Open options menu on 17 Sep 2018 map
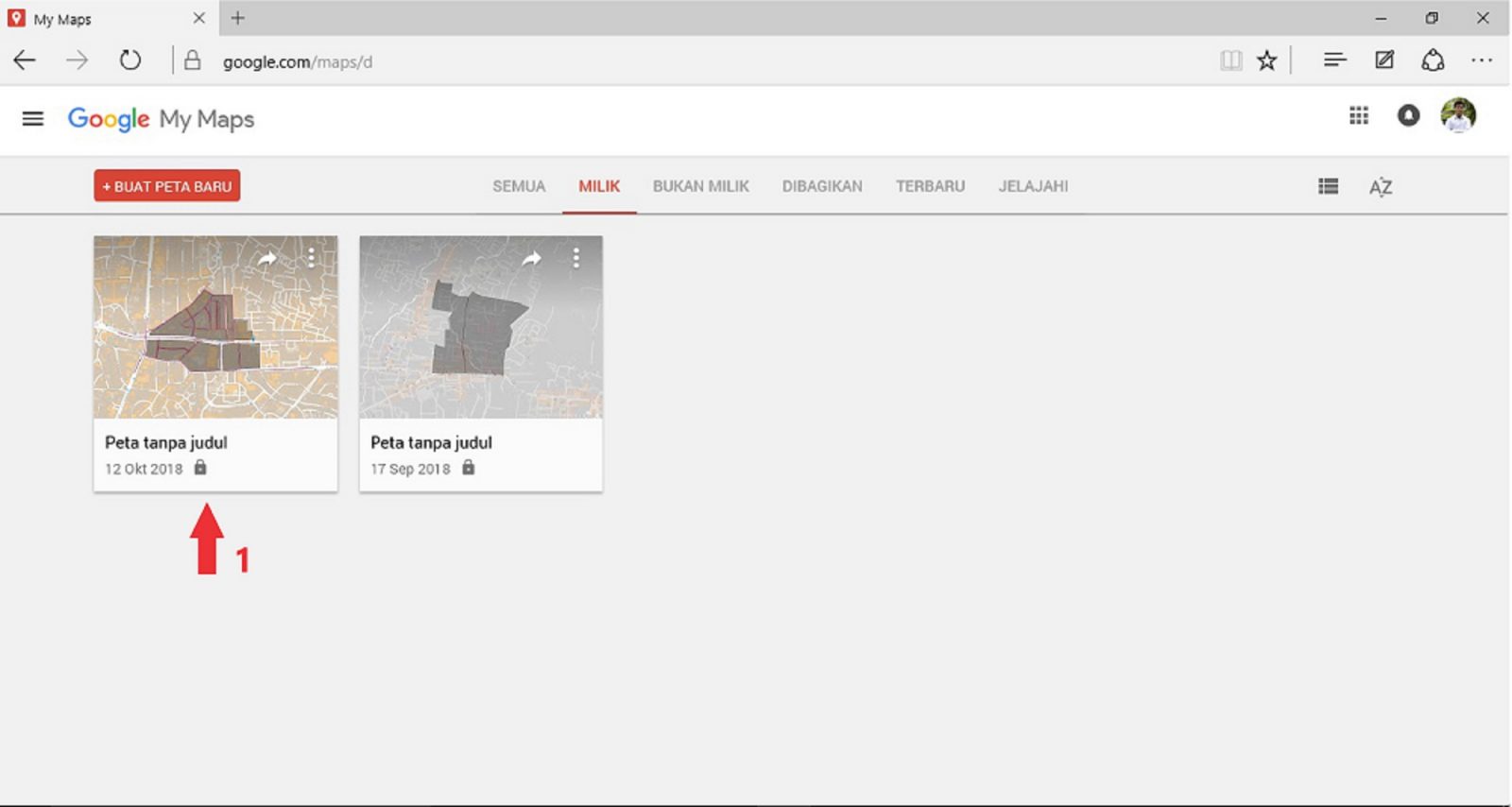The image size is (1512, 807). point(576,258)
